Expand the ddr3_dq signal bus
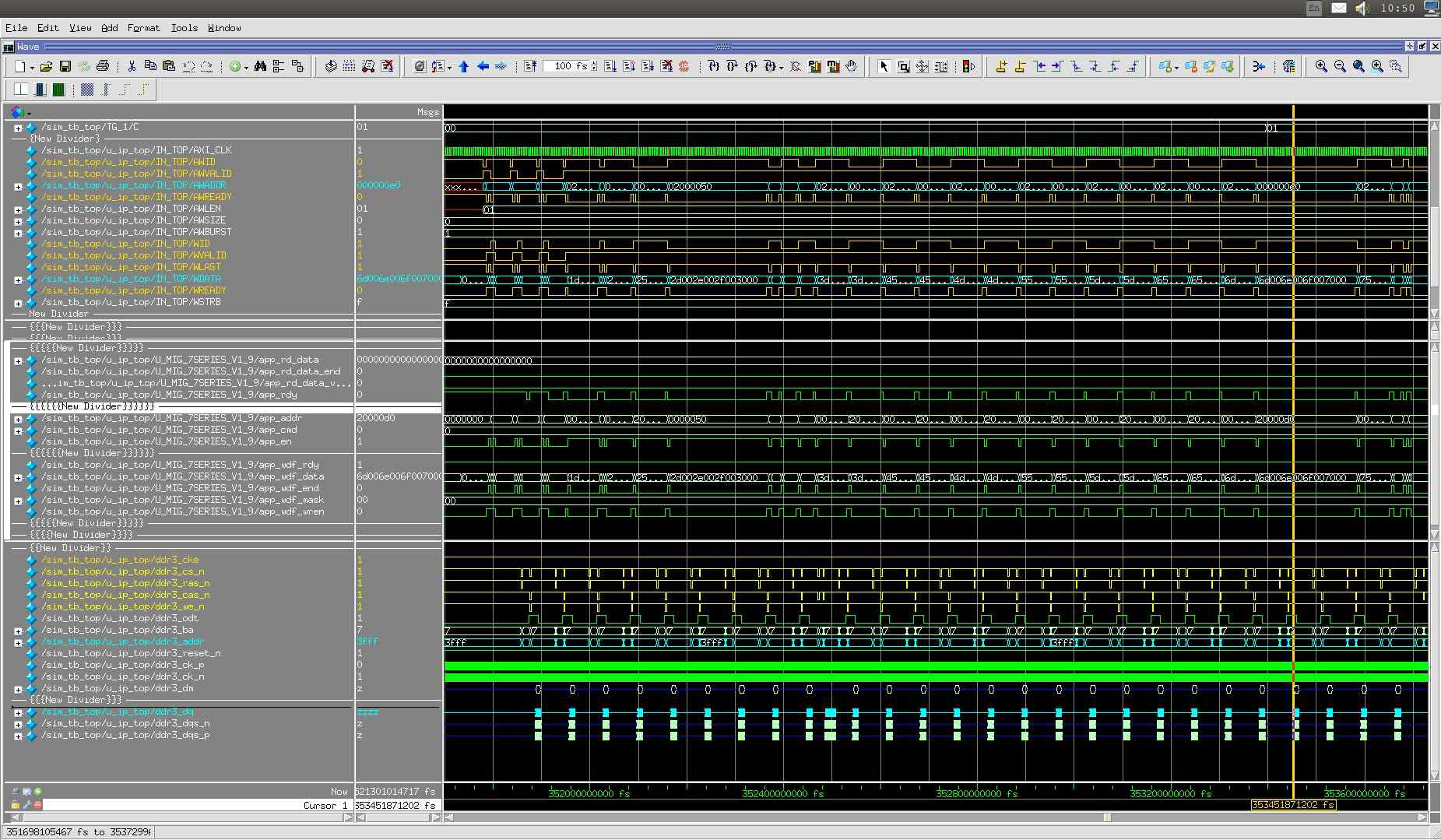Screen dimensions: 1441x840 click(x=18, y=712)
